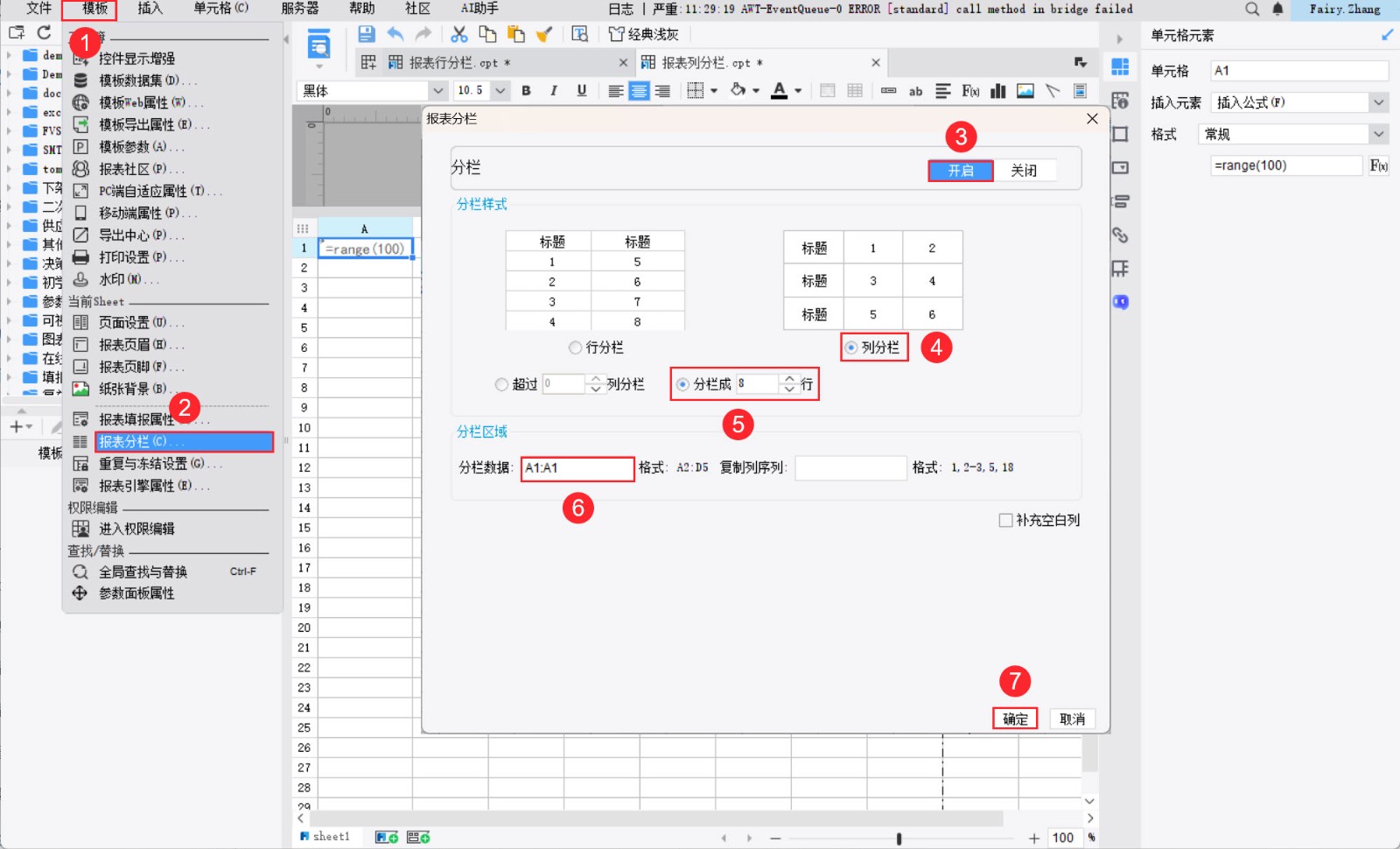Tick the 补充空白列 checkbox
This screenshot has width=1400, height=849.
coord(1006,520)
